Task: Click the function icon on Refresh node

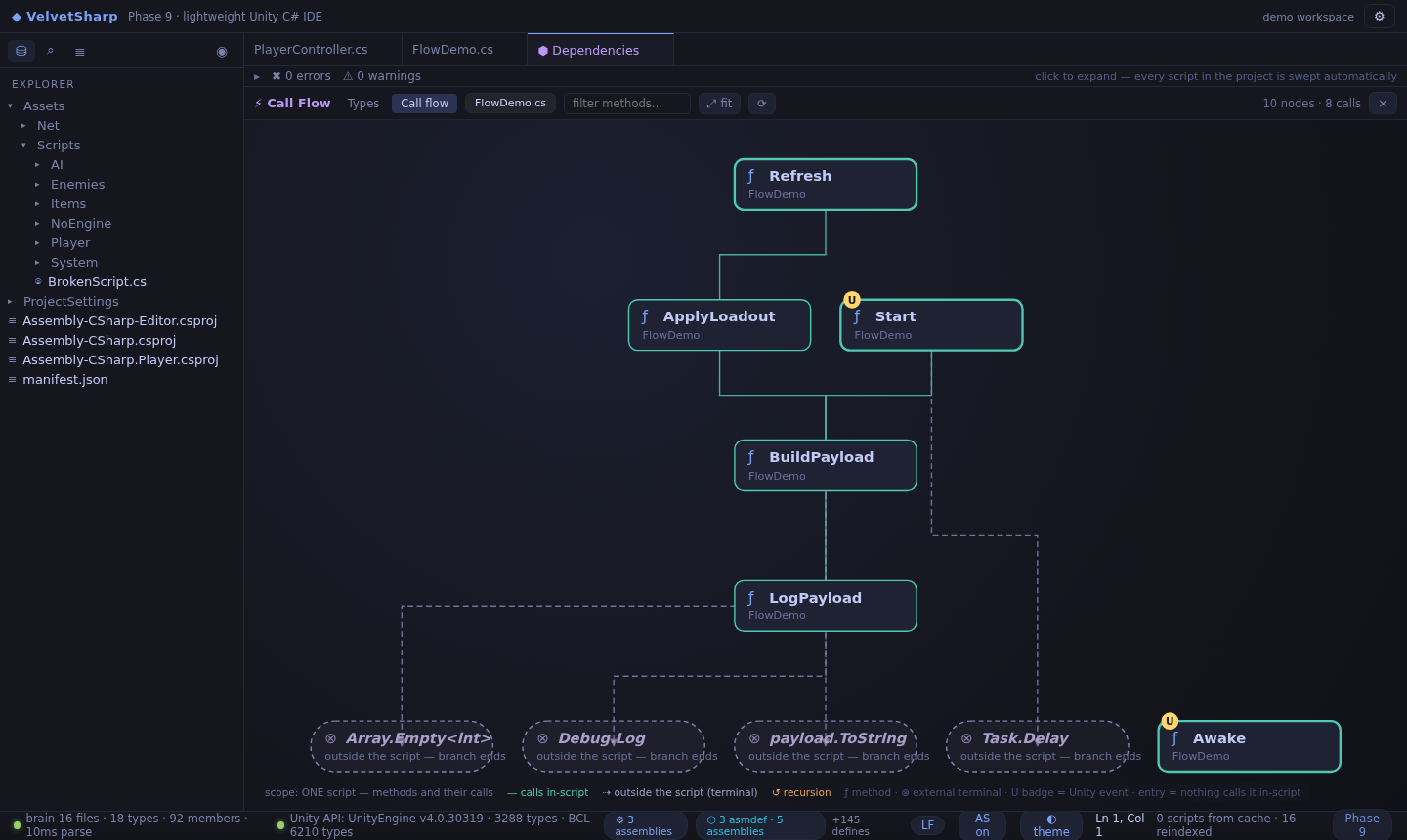Action: tap(751, 176)
